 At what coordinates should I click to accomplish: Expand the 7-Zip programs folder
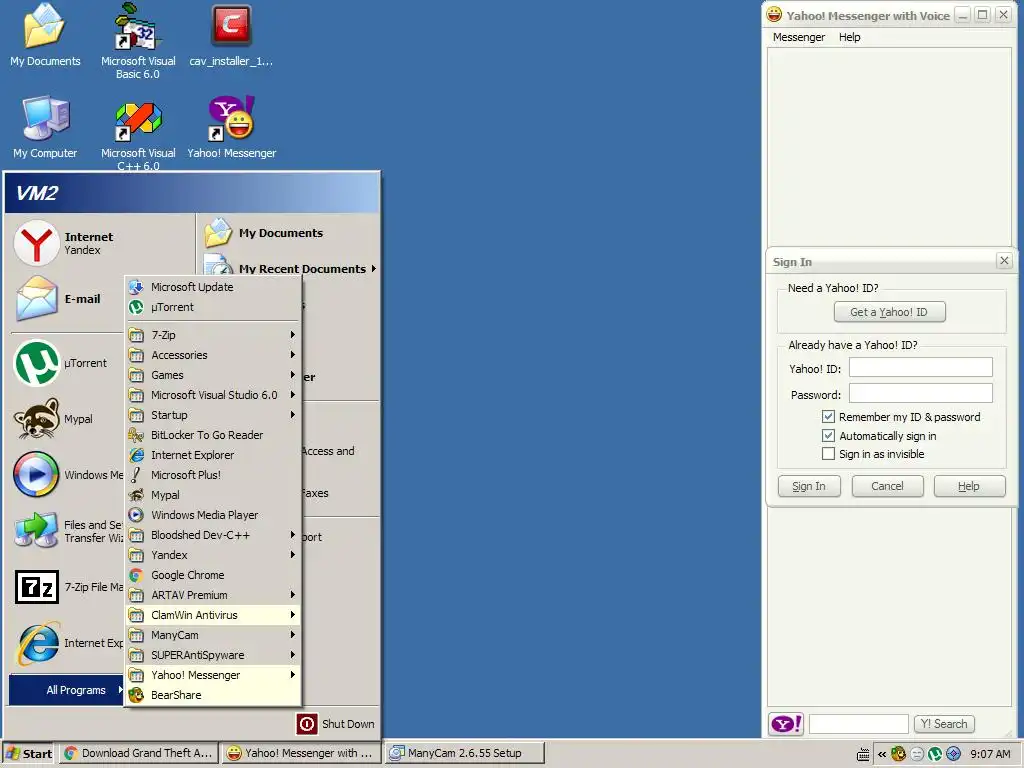(213, 335)
